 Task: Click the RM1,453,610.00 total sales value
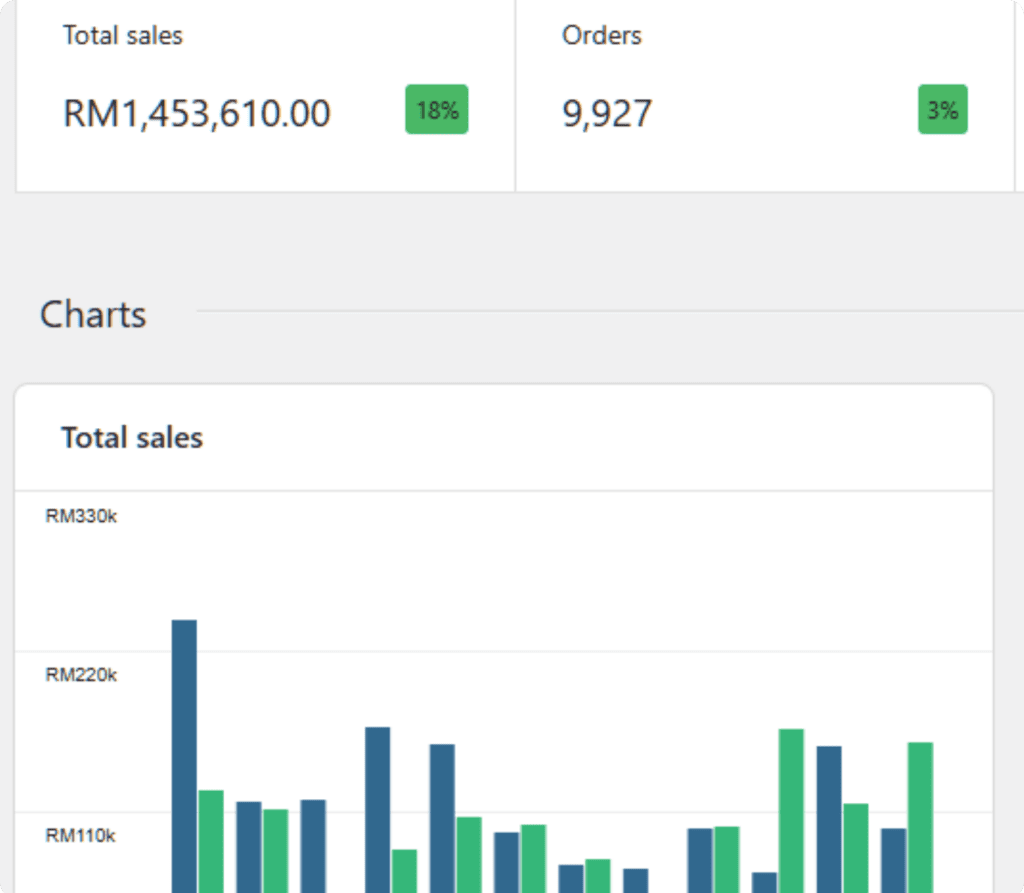(x=197, y=113)
